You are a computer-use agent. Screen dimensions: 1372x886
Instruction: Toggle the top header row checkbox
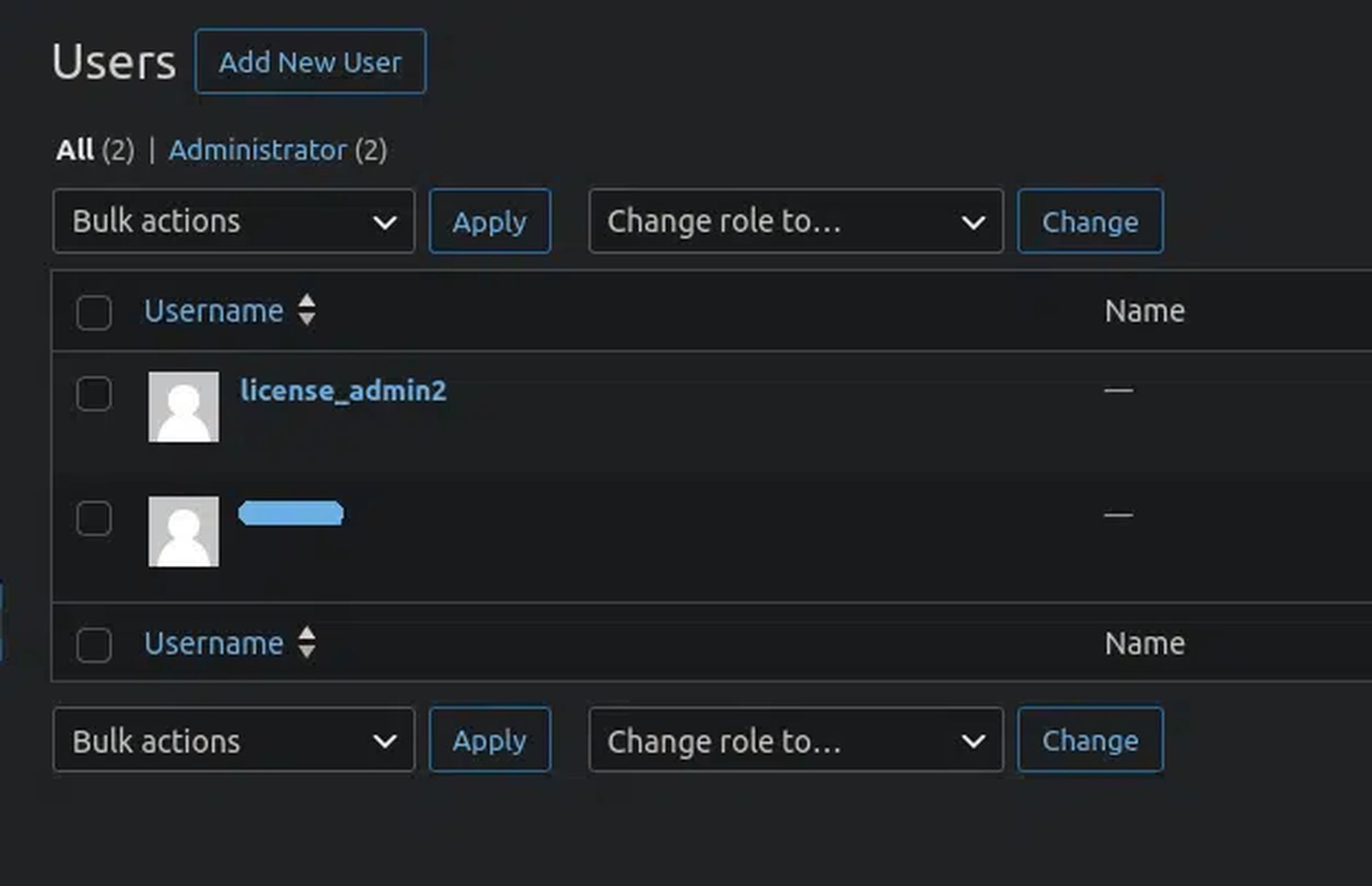click(x=94, y=312)
